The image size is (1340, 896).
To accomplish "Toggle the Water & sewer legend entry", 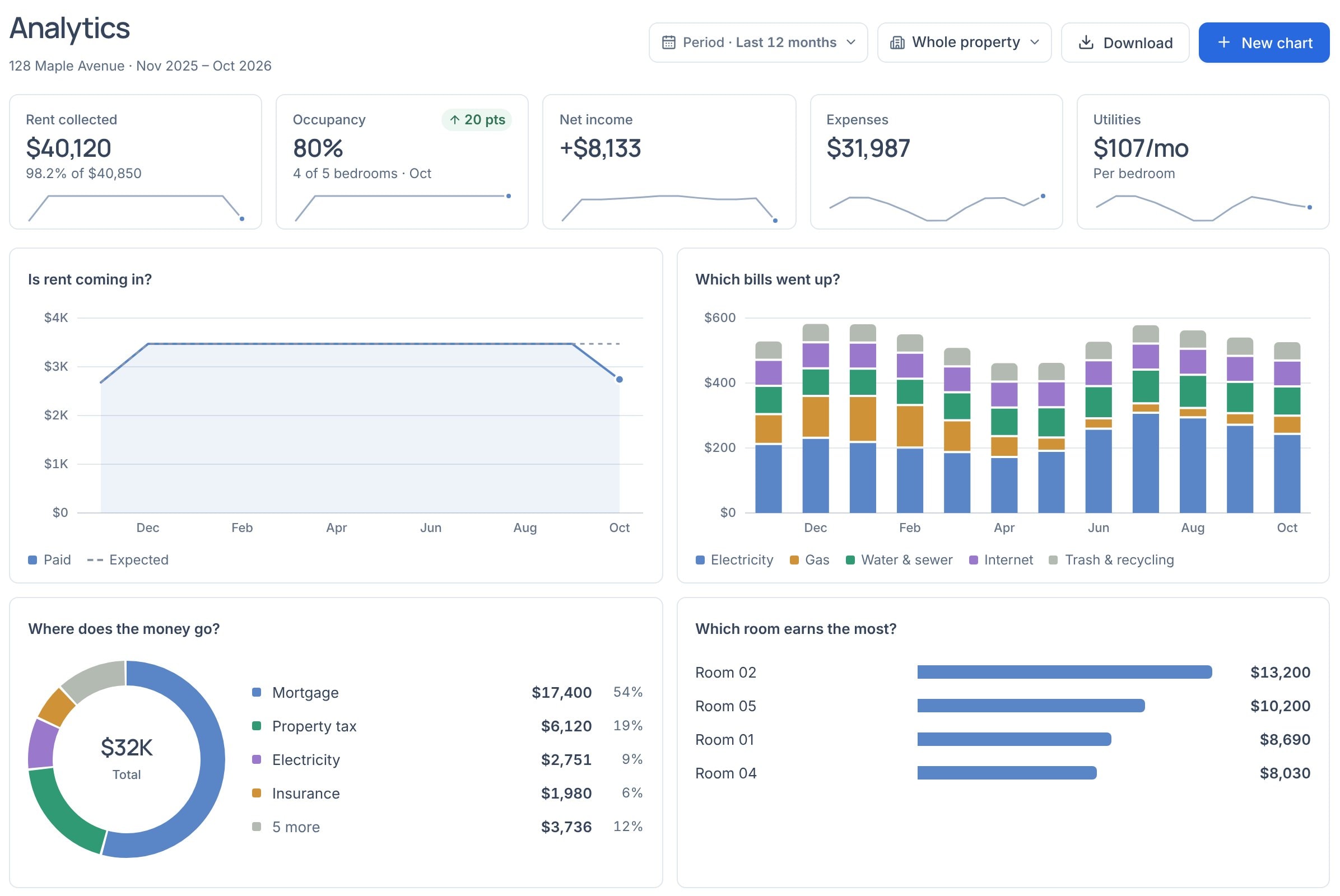I will [x=899, y=560].
